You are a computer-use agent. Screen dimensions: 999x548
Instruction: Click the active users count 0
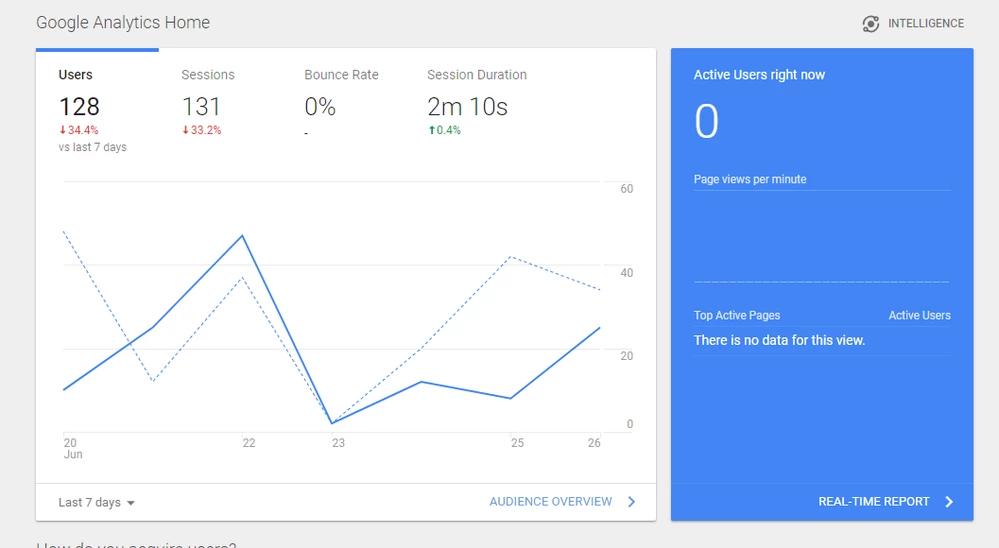[x=706, y=121]
